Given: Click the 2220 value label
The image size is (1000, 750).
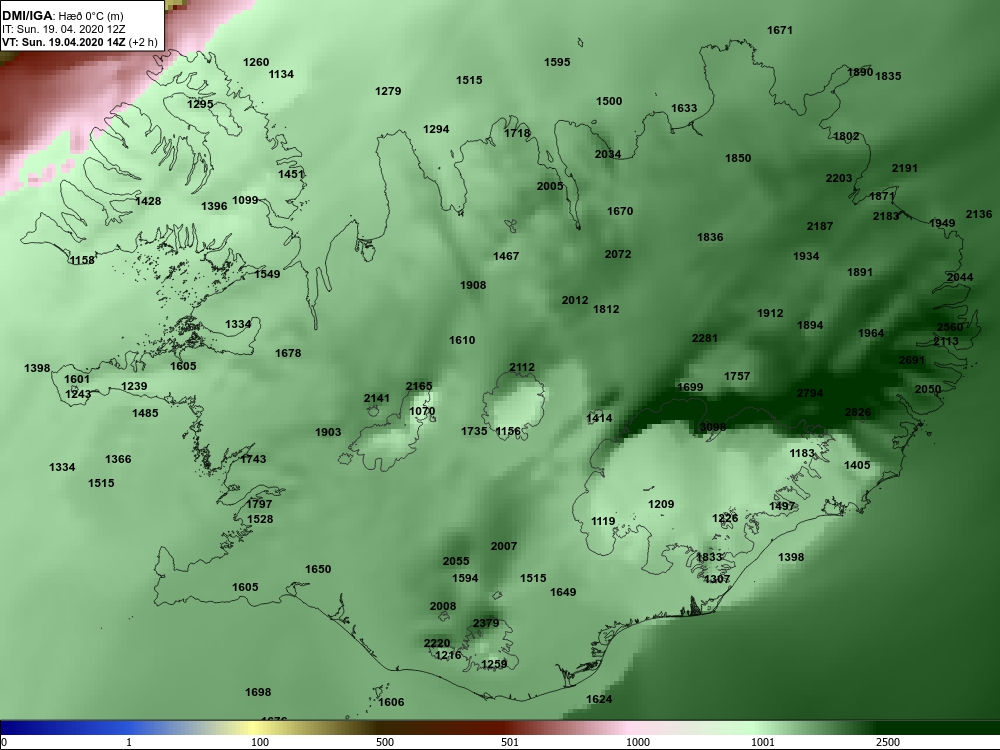Looking at the screenshot, I should [x=437, y=643].
